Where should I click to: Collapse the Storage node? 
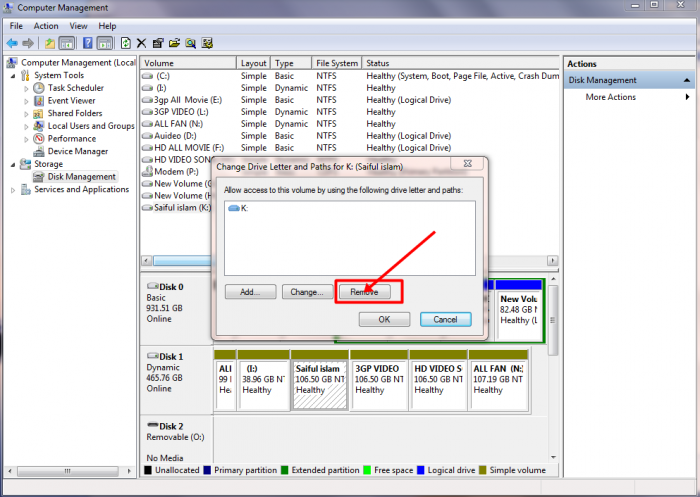pos(13,165)
